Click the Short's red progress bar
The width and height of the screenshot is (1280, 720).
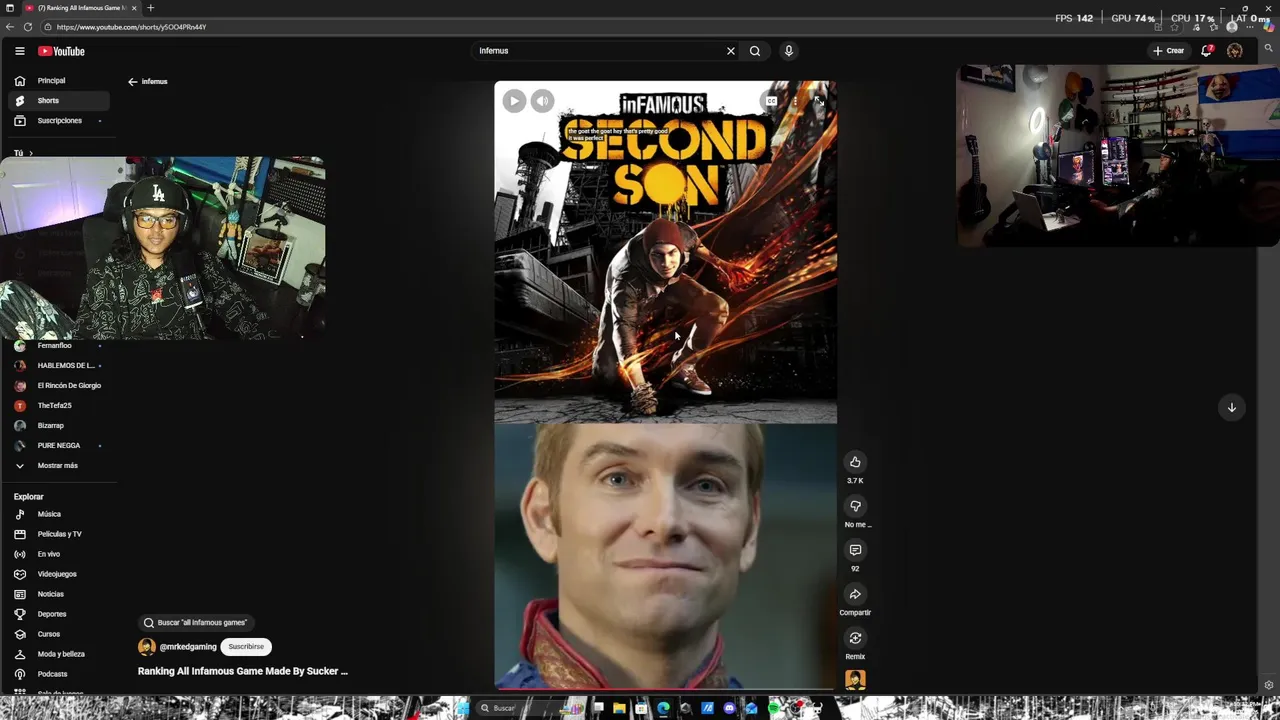(x=665, y=688)
